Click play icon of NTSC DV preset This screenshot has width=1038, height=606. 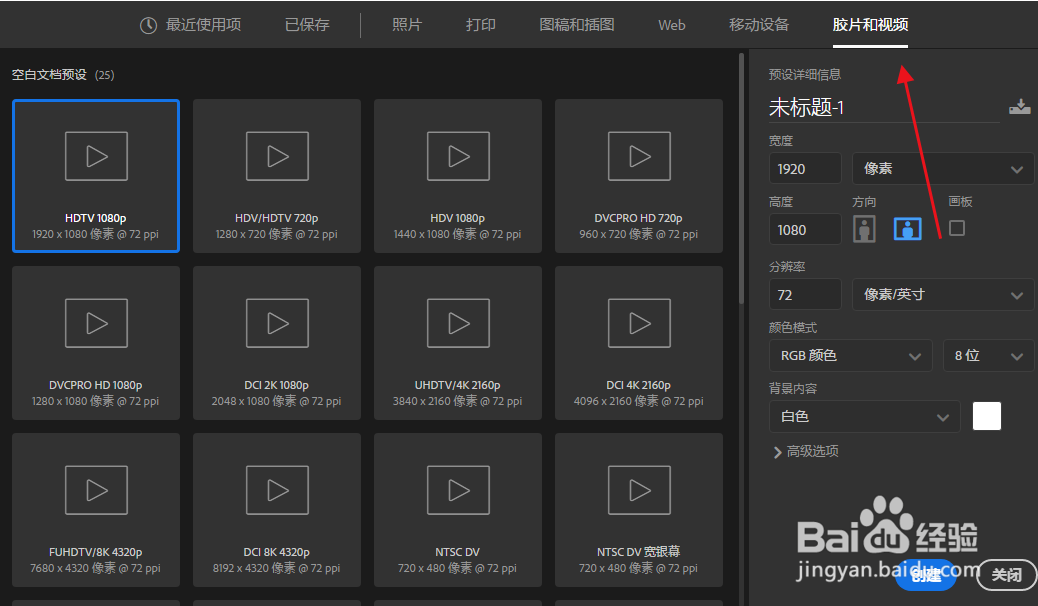pos(458,490)
